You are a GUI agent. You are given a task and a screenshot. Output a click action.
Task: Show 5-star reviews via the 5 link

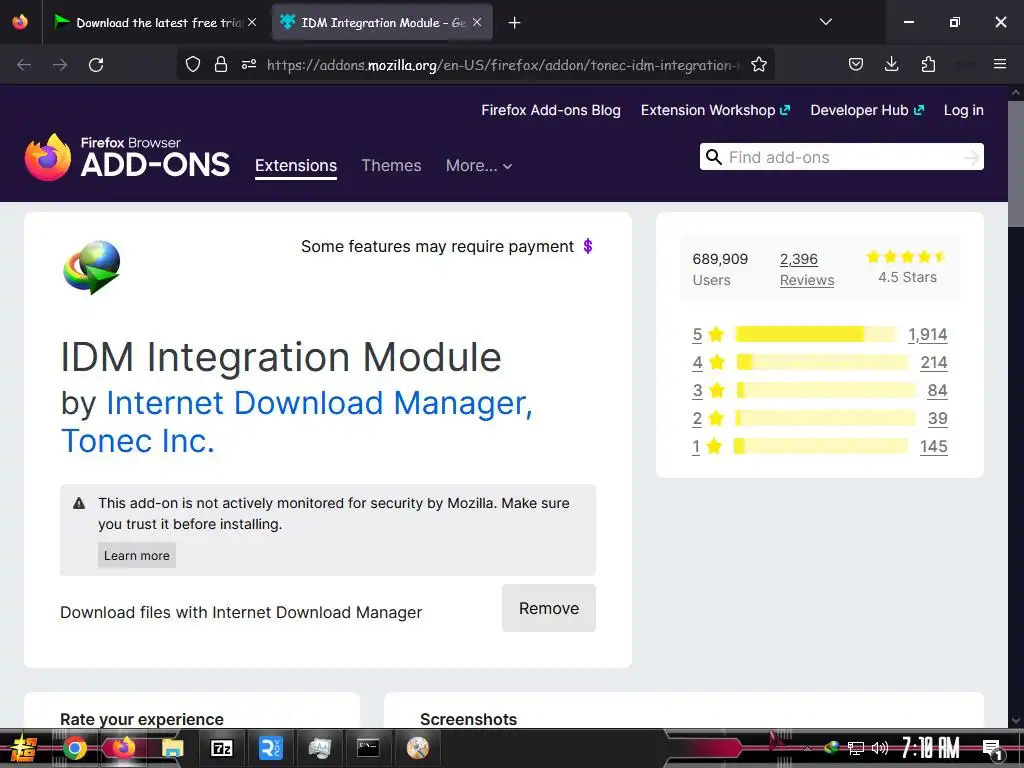tap(697, 334)
